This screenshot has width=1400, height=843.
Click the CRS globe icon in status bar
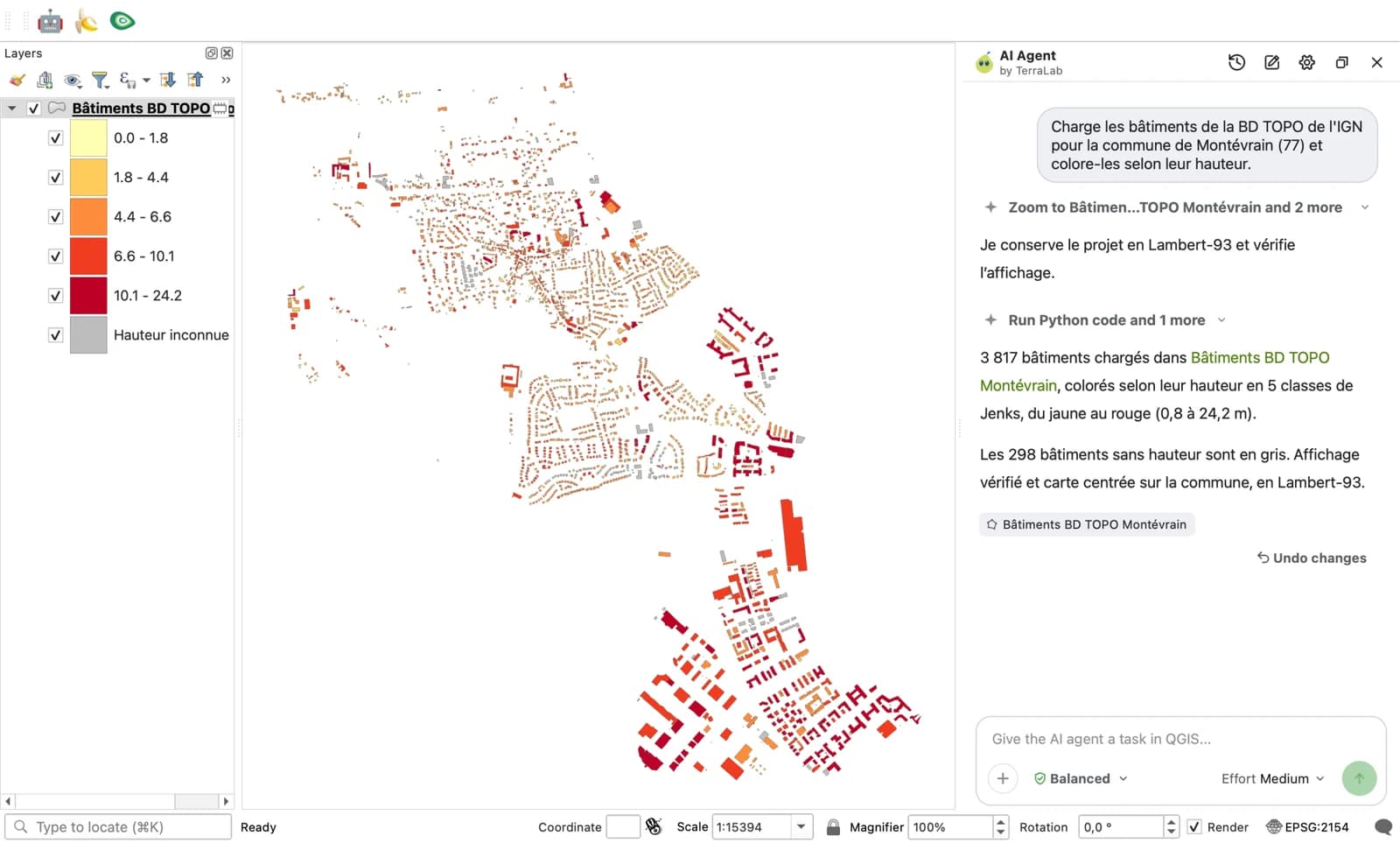pyautogui.click(x=1274, y=827)
